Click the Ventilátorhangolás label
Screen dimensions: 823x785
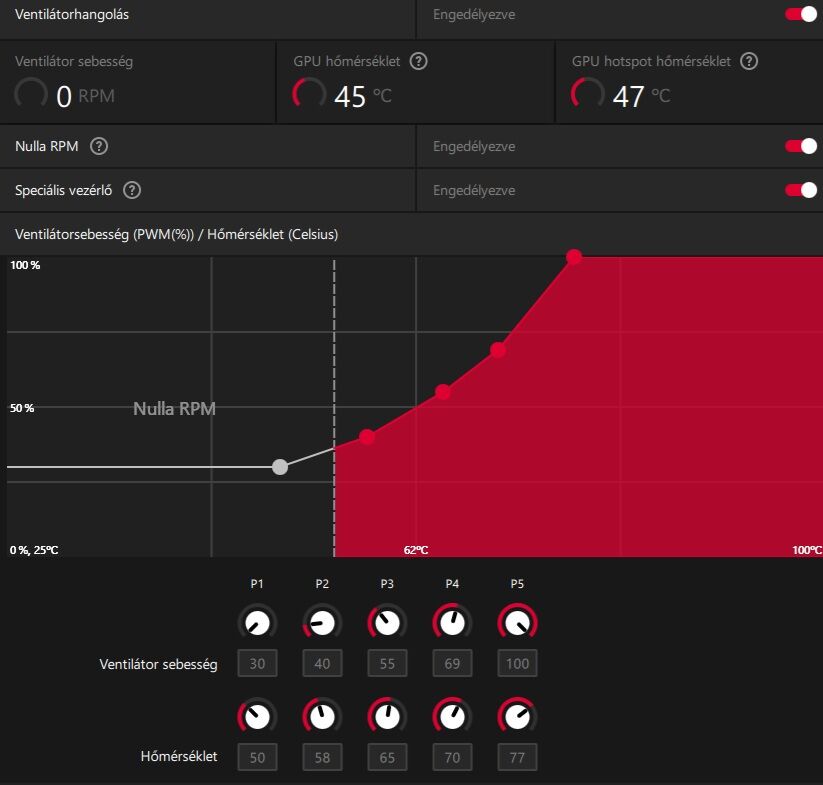72,14
